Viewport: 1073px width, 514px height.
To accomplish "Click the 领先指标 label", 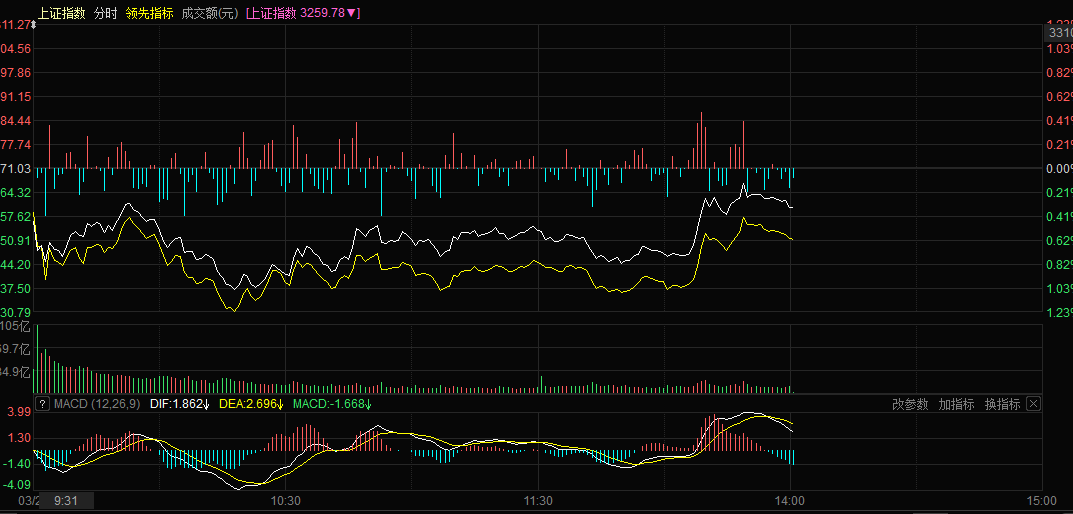I will point(149,13).
